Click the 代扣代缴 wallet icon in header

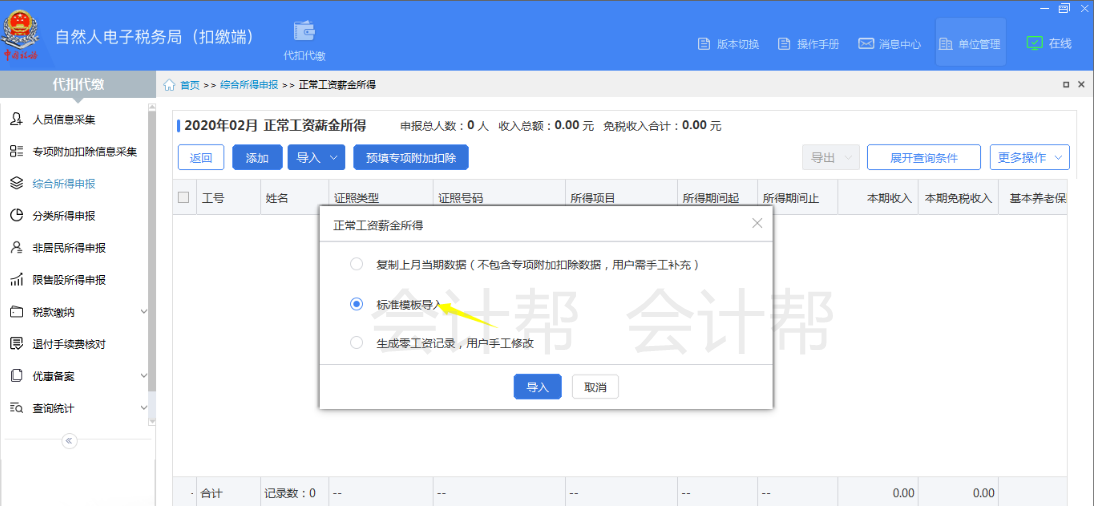pyautogui.click(x=304, y=33)
